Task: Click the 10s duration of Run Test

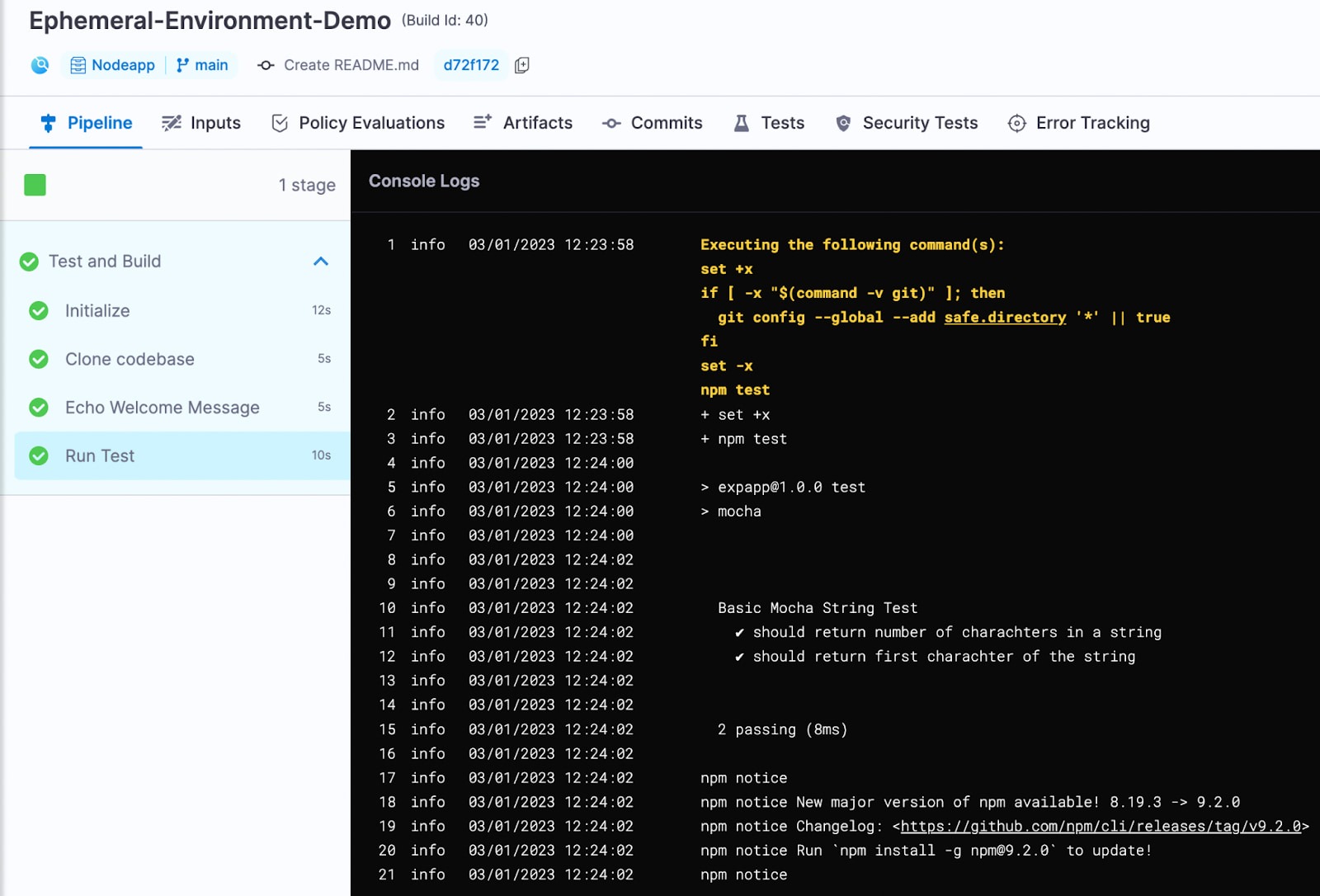Action: point(321,455)
